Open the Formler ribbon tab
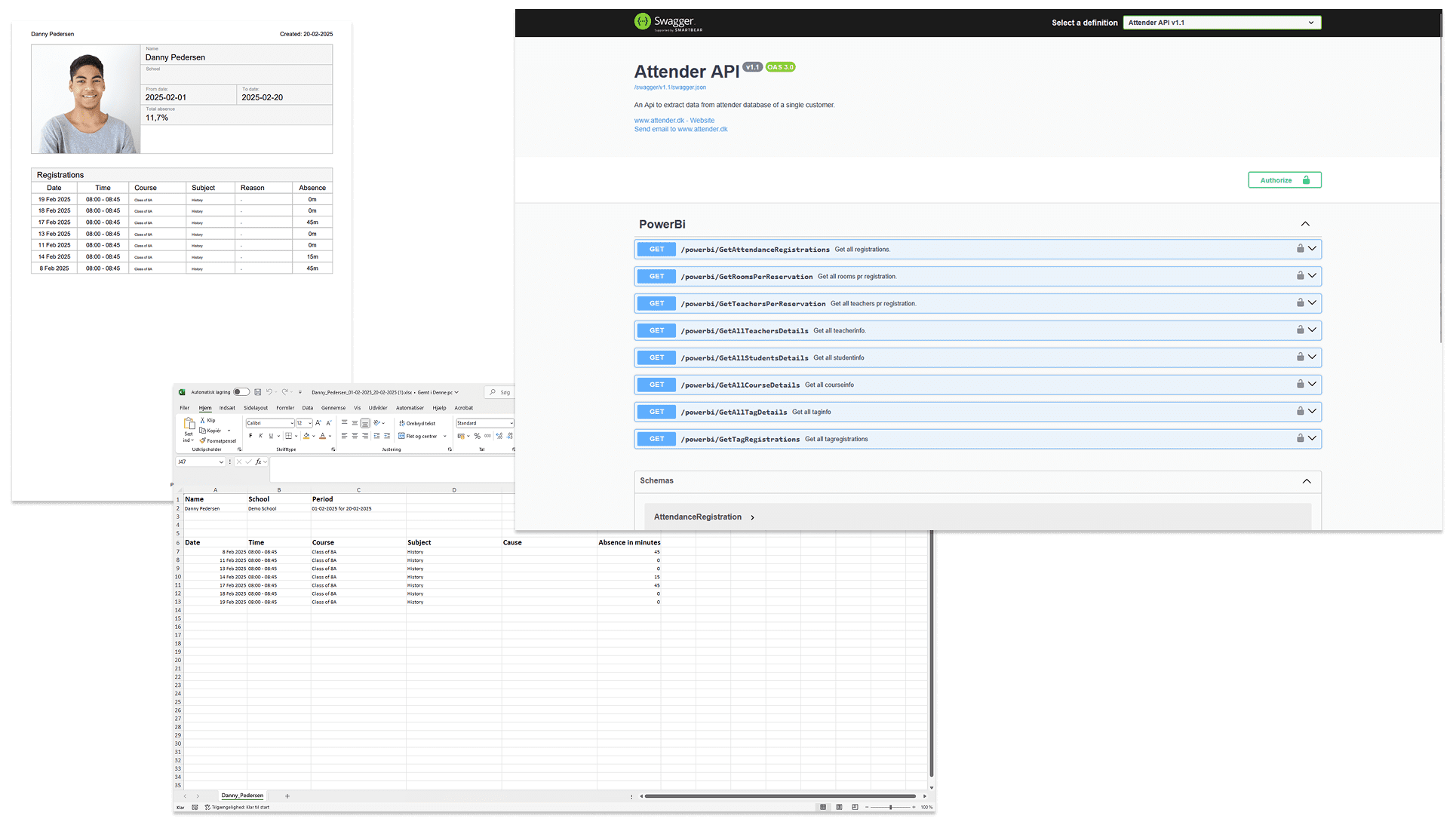Image resolution: width=1456 pixels, height=825 pixels. tap(285, 408)
